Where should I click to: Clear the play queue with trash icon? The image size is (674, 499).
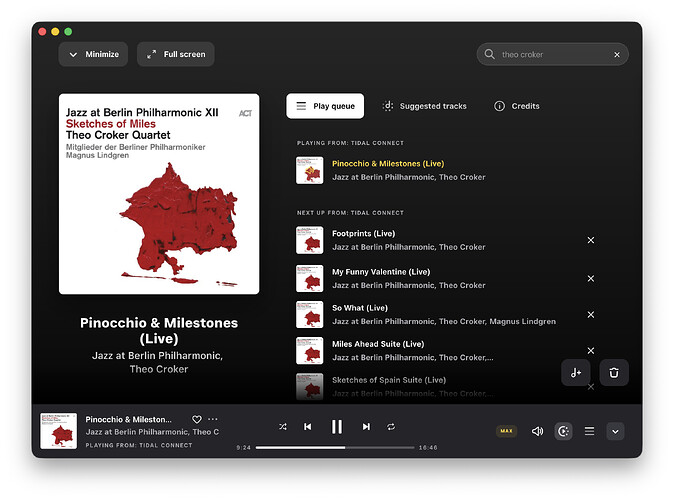click(x=614, y=373)
